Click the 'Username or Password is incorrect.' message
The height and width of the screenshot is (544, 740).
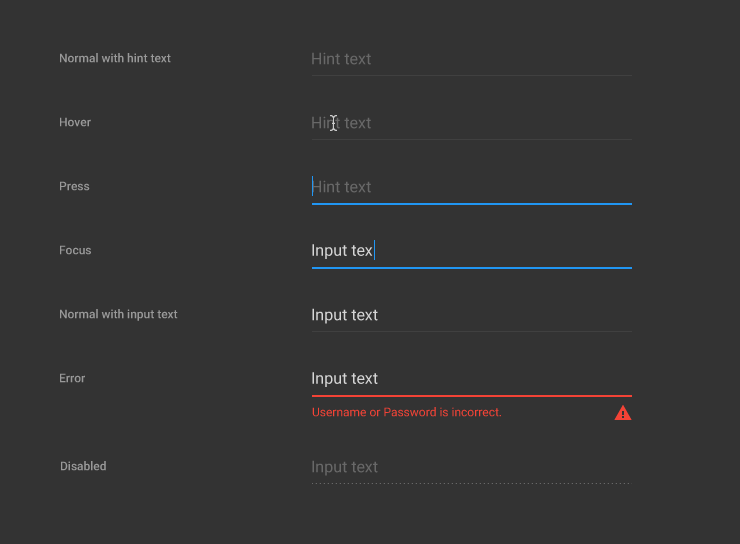coord(407,412)
